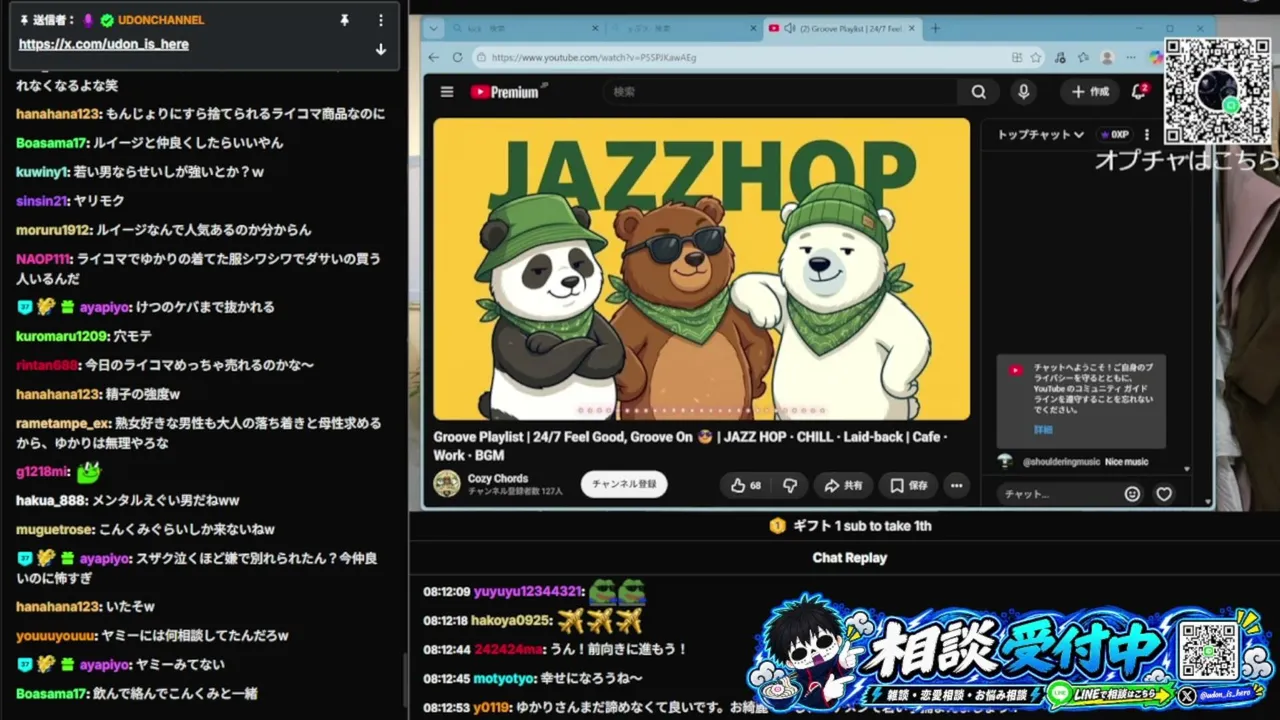This screenshot has height=720, width=1280.
Task: Go back in the browser
Action: [433, 58]
